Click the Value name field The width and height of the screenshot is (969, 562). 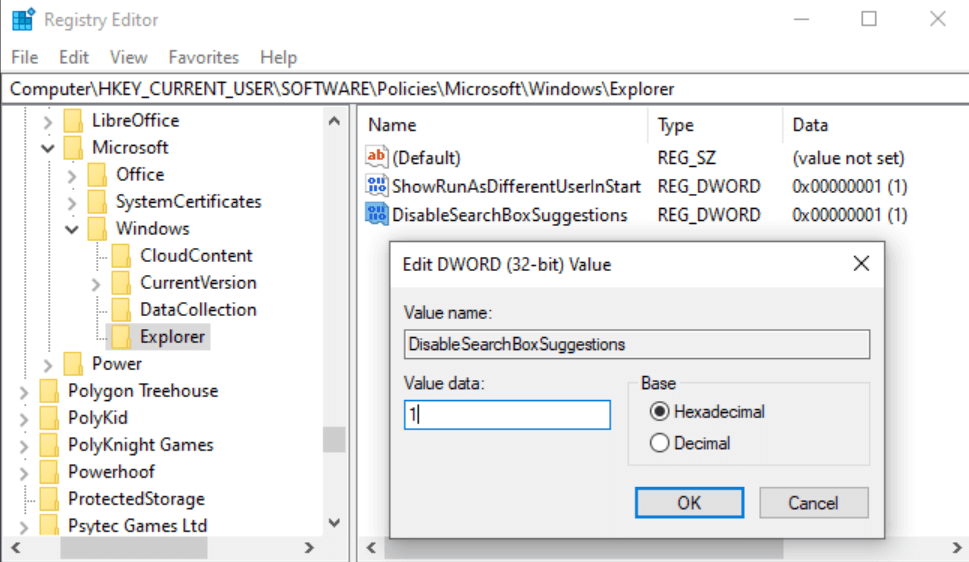tap(637, 344)
